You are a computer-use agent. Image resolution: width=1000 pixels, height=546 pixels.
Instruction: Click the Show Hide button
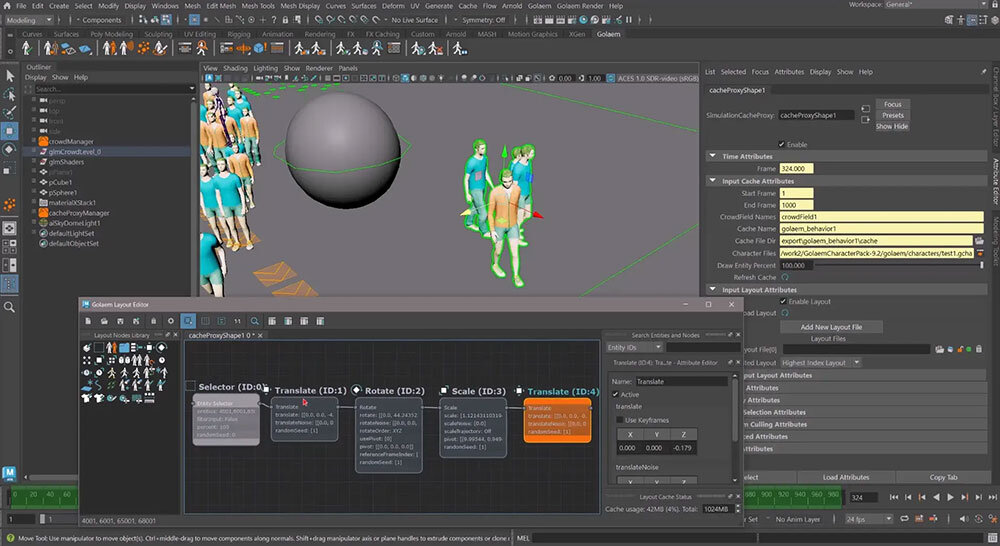892,126
